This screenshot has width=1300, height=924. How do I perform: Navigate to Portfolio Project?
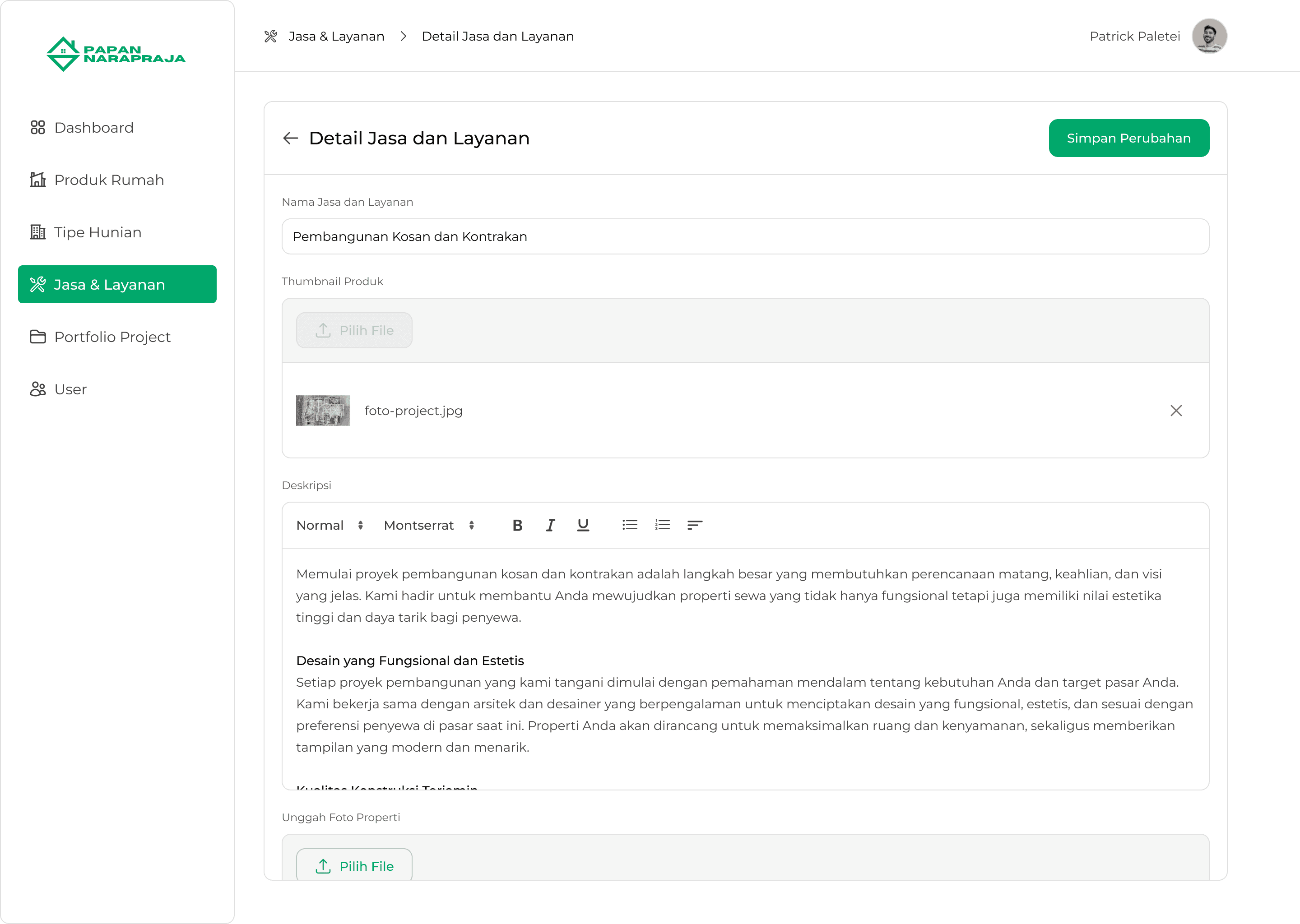[x=112, y=337]
